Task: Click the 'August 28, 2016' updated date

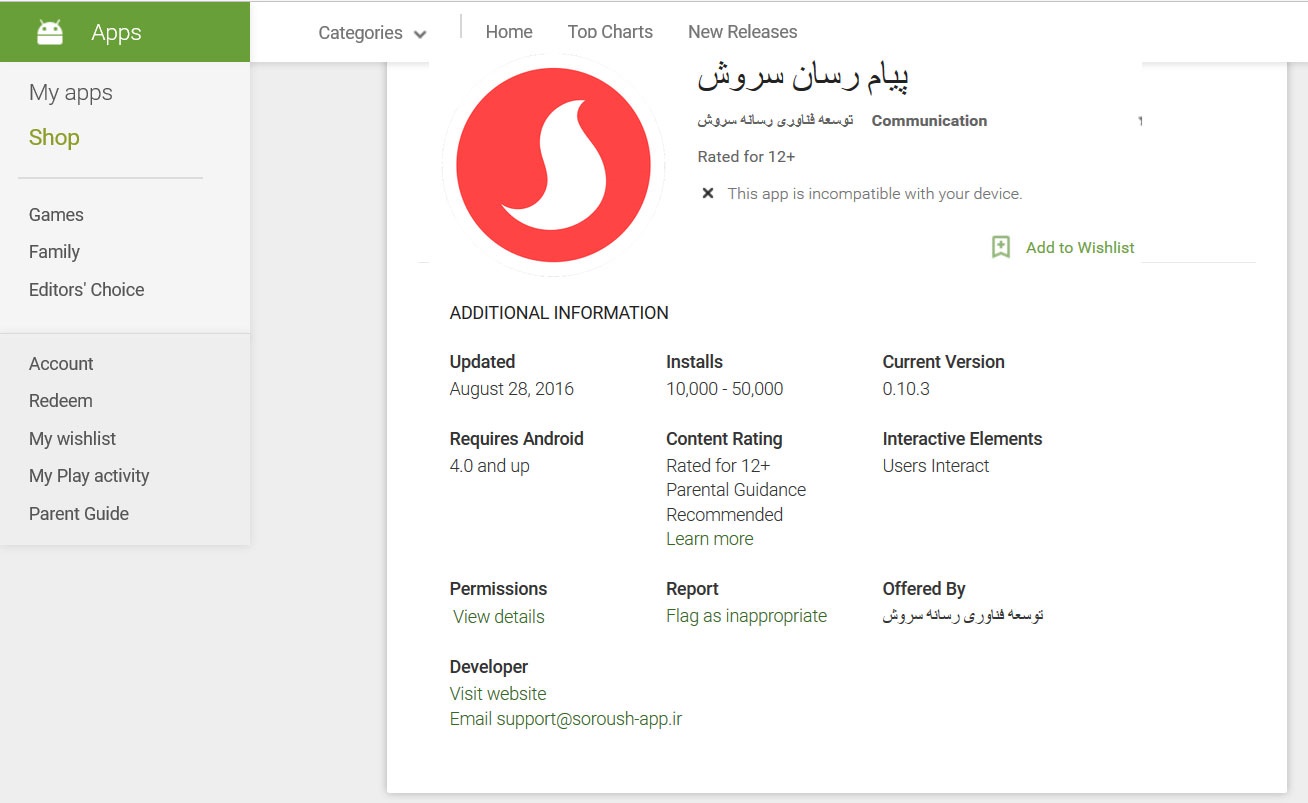Action: pos(512,389)
